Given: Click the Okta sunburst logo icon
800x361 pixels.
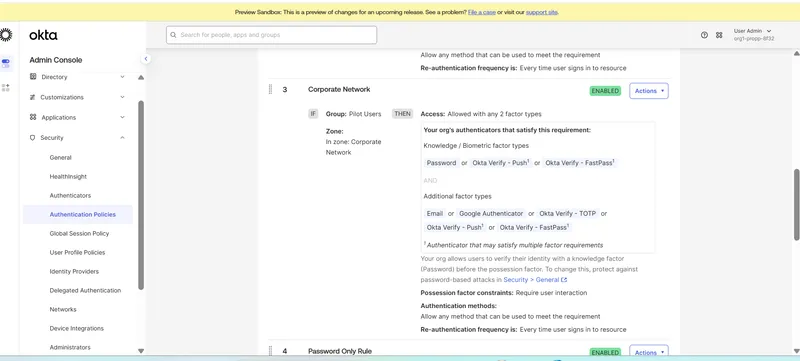Looking at the screenshot, I should (5, 35).
